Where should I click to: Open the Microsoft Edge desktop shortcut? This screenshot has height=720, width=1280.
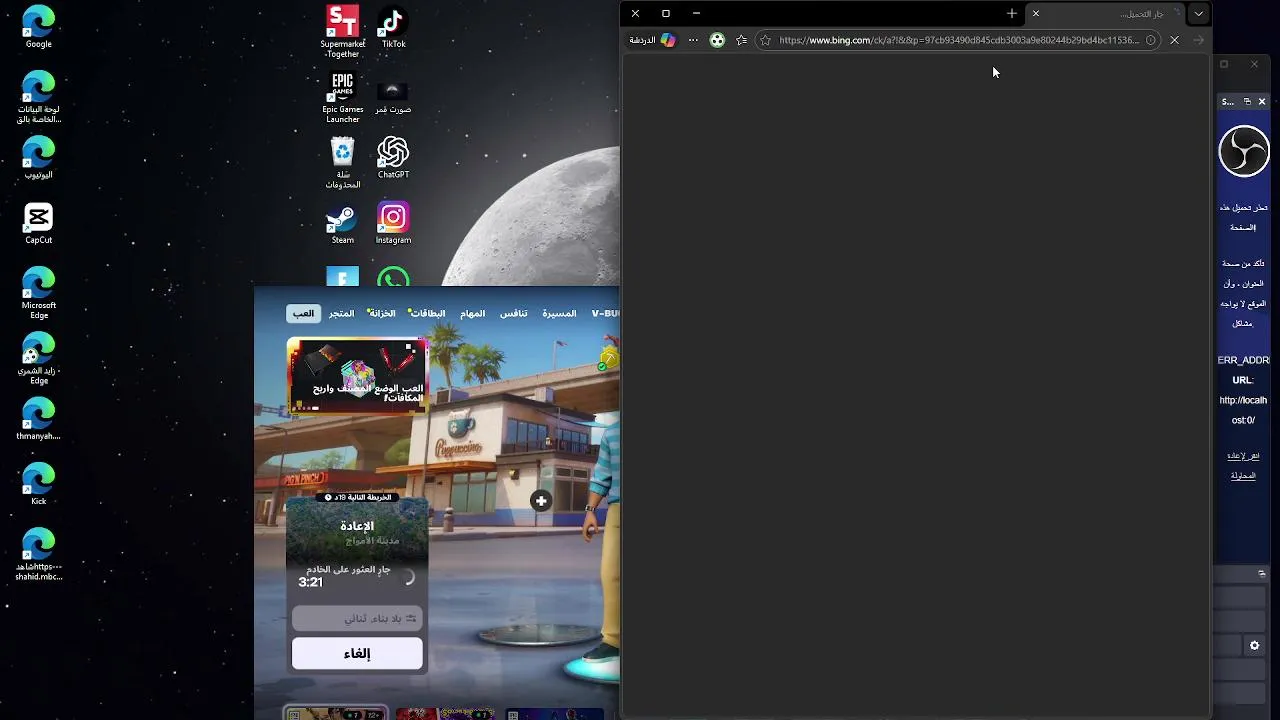(38, 293)
